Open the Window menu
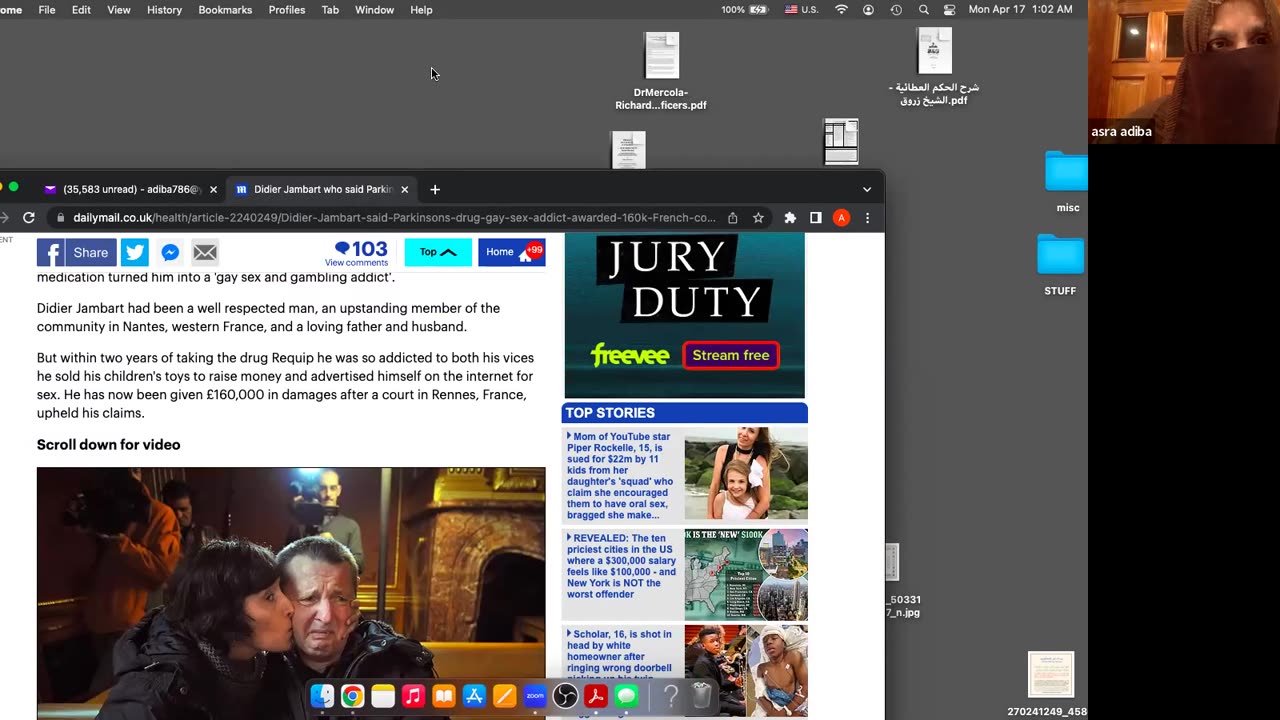 (374, 10)
